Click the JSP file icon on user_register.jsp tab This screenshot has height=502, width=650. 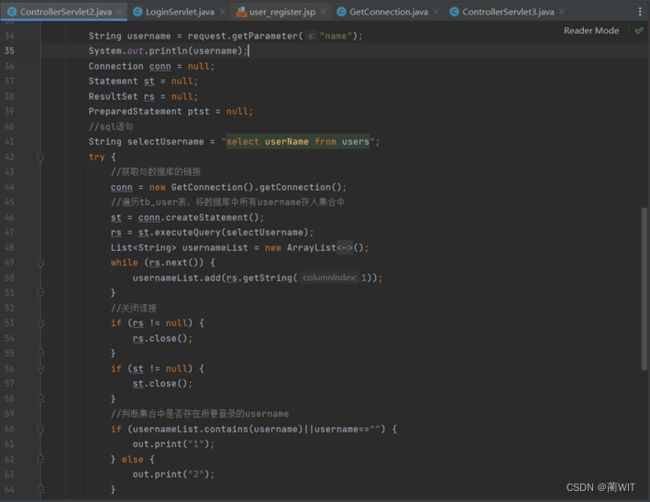pos(241,12)
